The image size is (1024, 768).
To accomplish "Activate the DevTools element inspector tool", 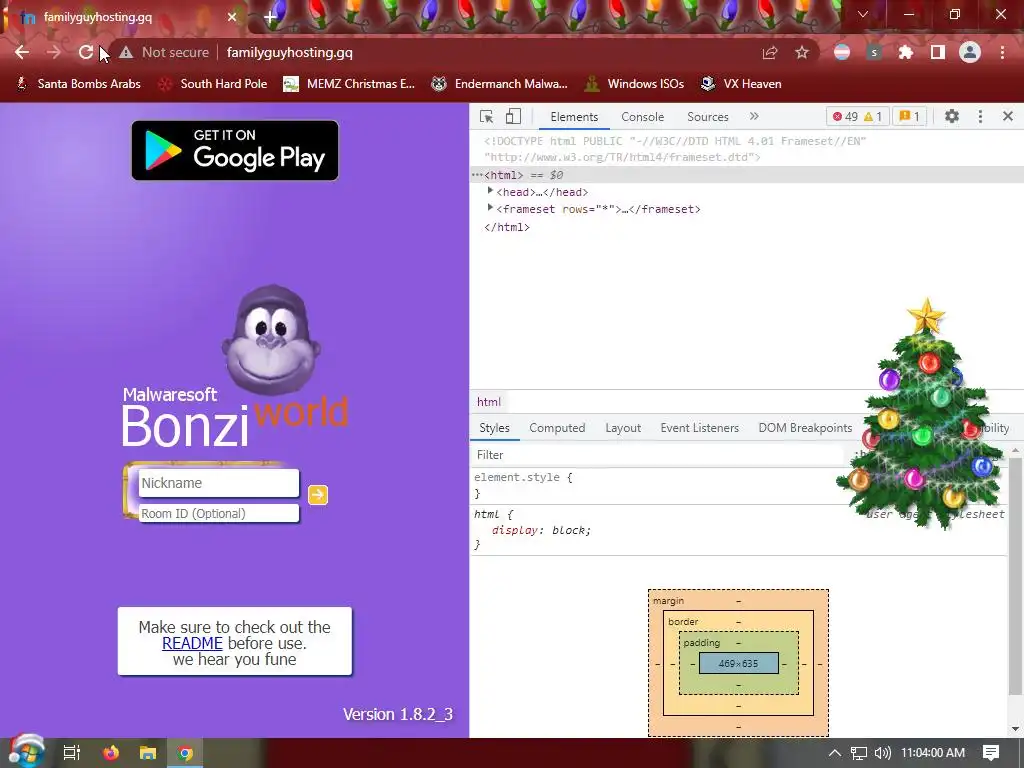I will click(487, 116).
